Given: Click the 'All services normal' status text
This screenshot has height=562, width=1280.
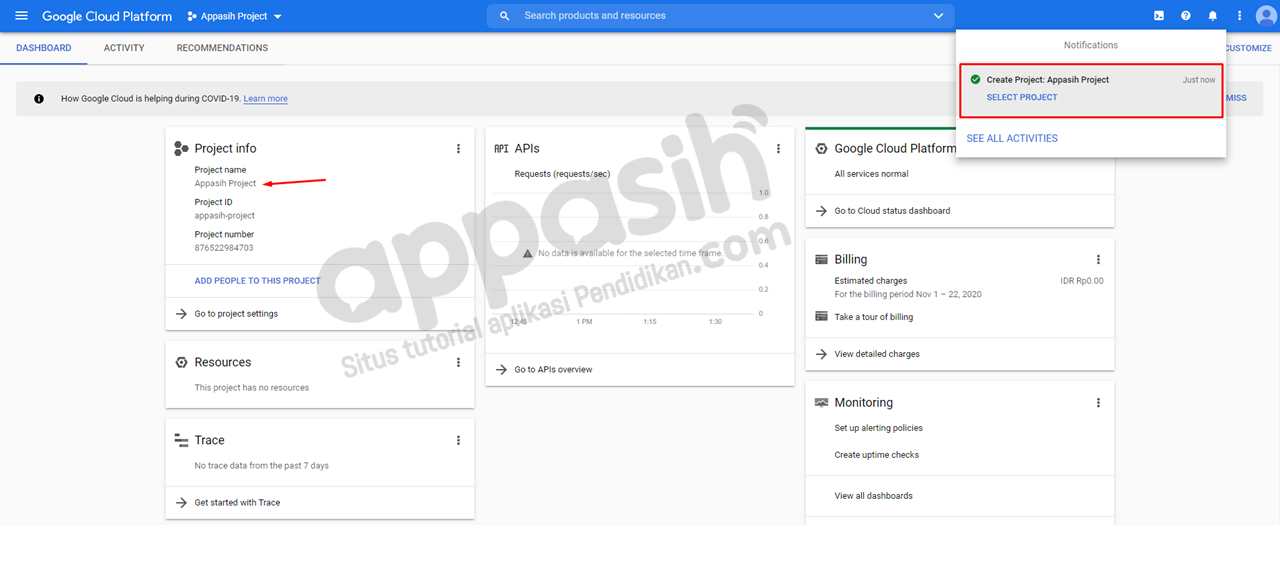Looking at the screenshot, I should 871,174.
